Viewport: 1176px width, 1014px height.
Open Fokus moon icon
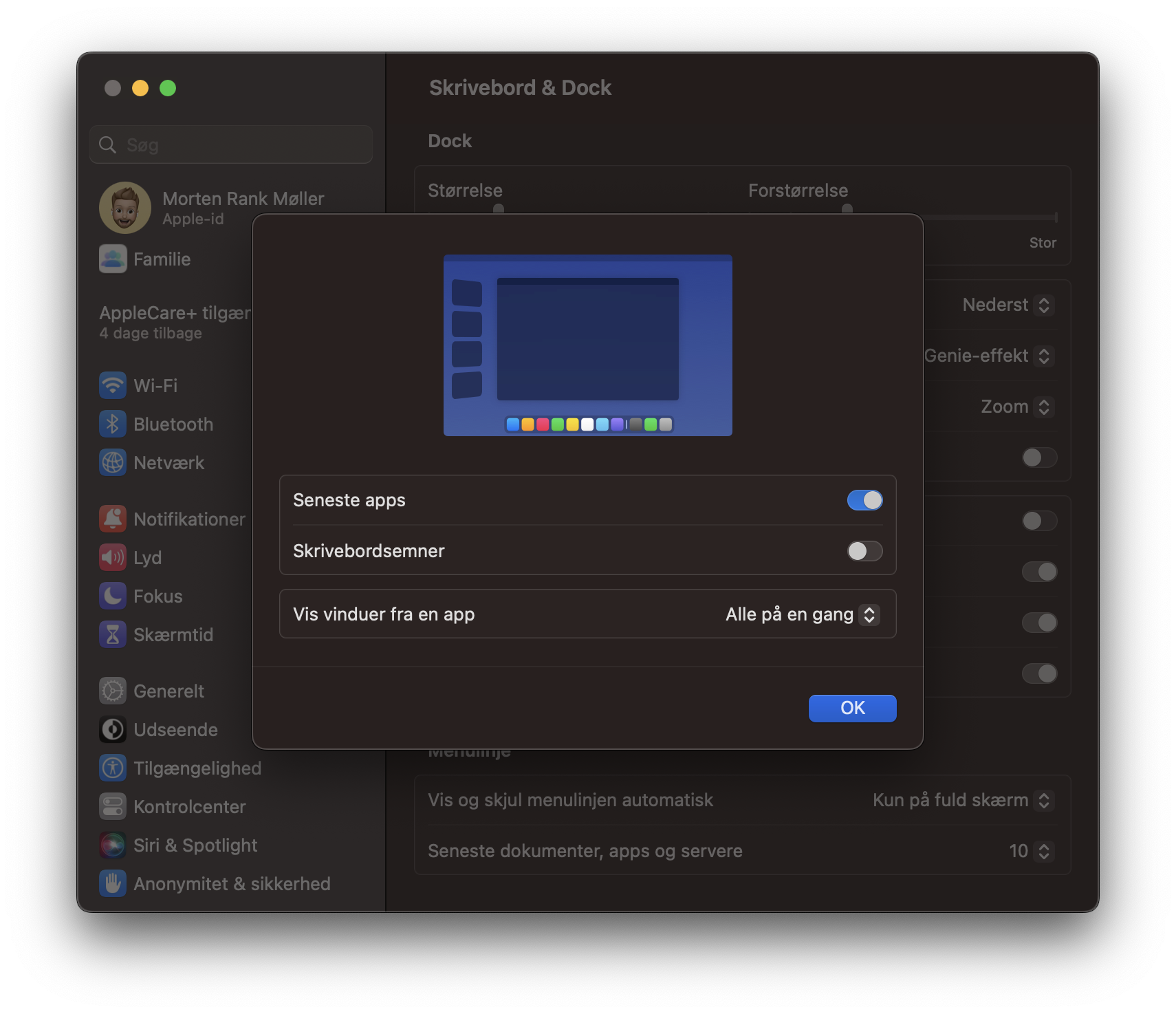[x=113, y=596]
